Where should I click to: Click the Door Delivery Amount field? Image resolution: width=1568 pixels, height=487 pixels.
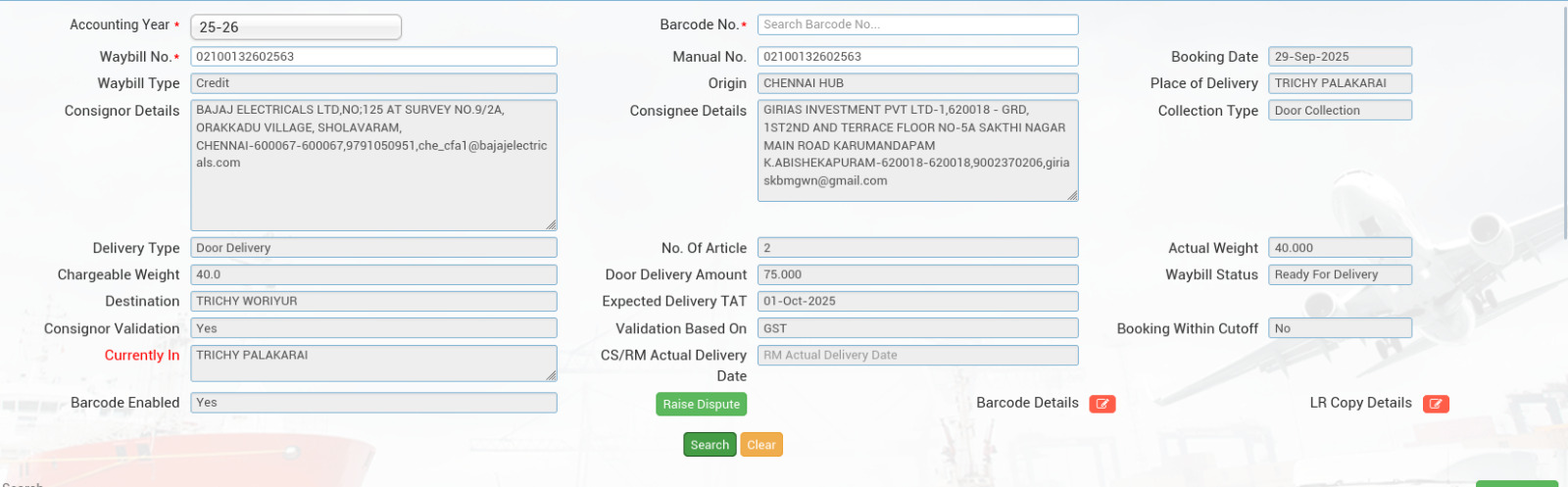point(917,275)
